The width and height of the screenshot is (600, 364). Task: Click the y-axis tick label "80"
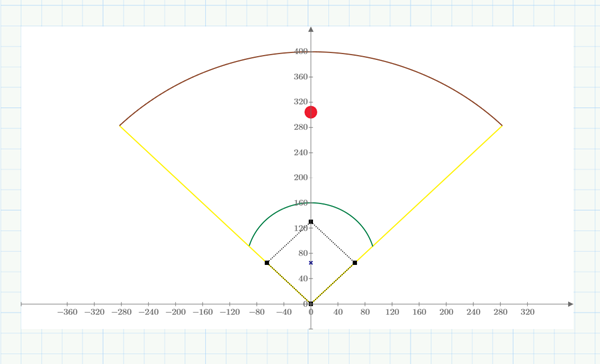303,253
